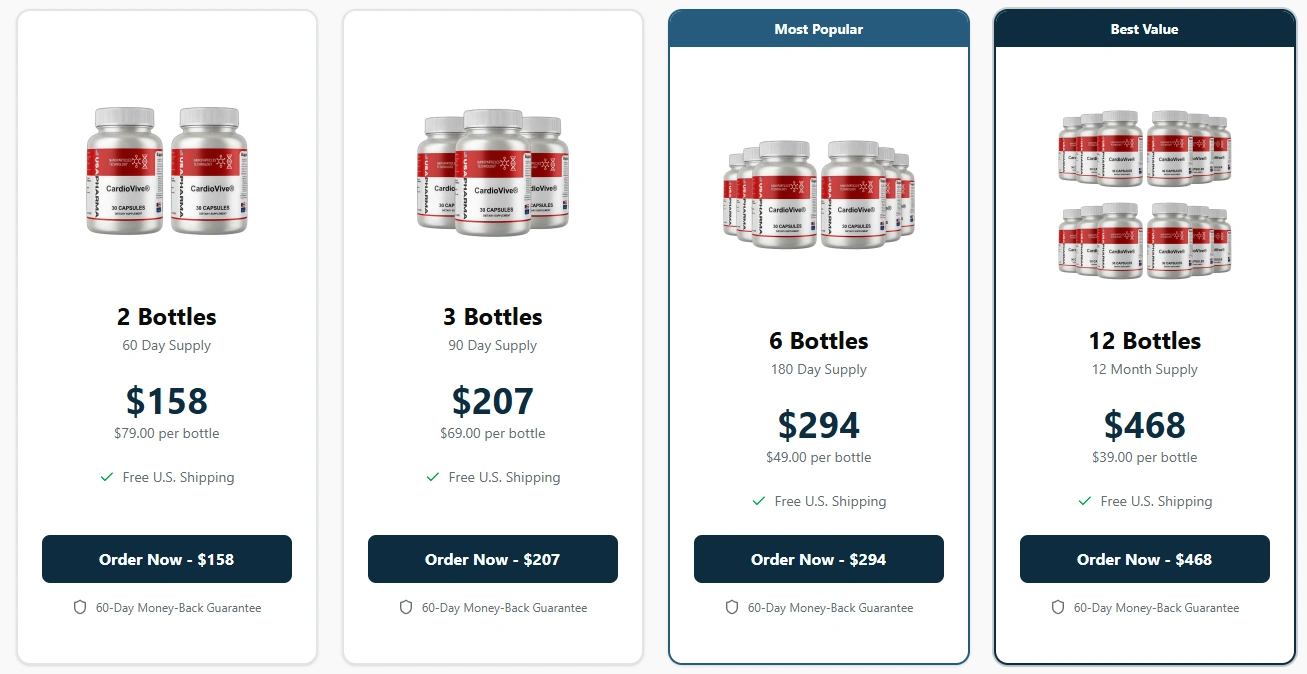Click the 12 bottle product image

pos(1144,195)
